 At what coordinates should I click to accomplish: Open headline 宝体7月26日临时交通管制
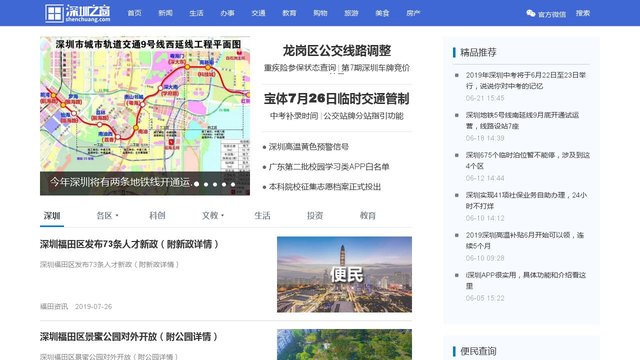point(337,98)
